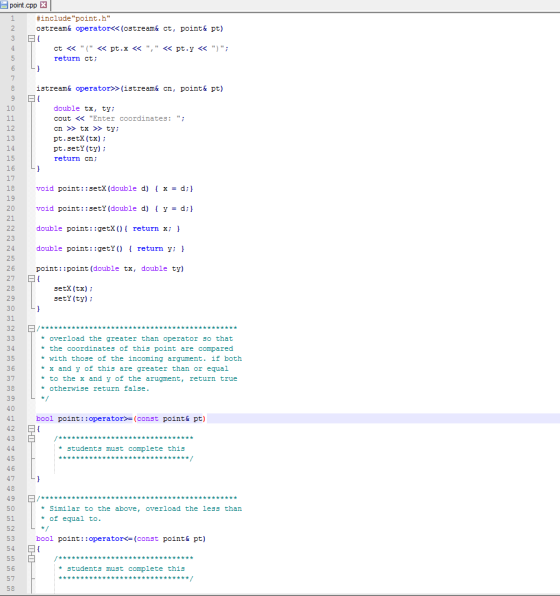This screenshot has width=560, height=596.
Task: Click comment 'otherwise return false.'
Action: pos(99,388)
